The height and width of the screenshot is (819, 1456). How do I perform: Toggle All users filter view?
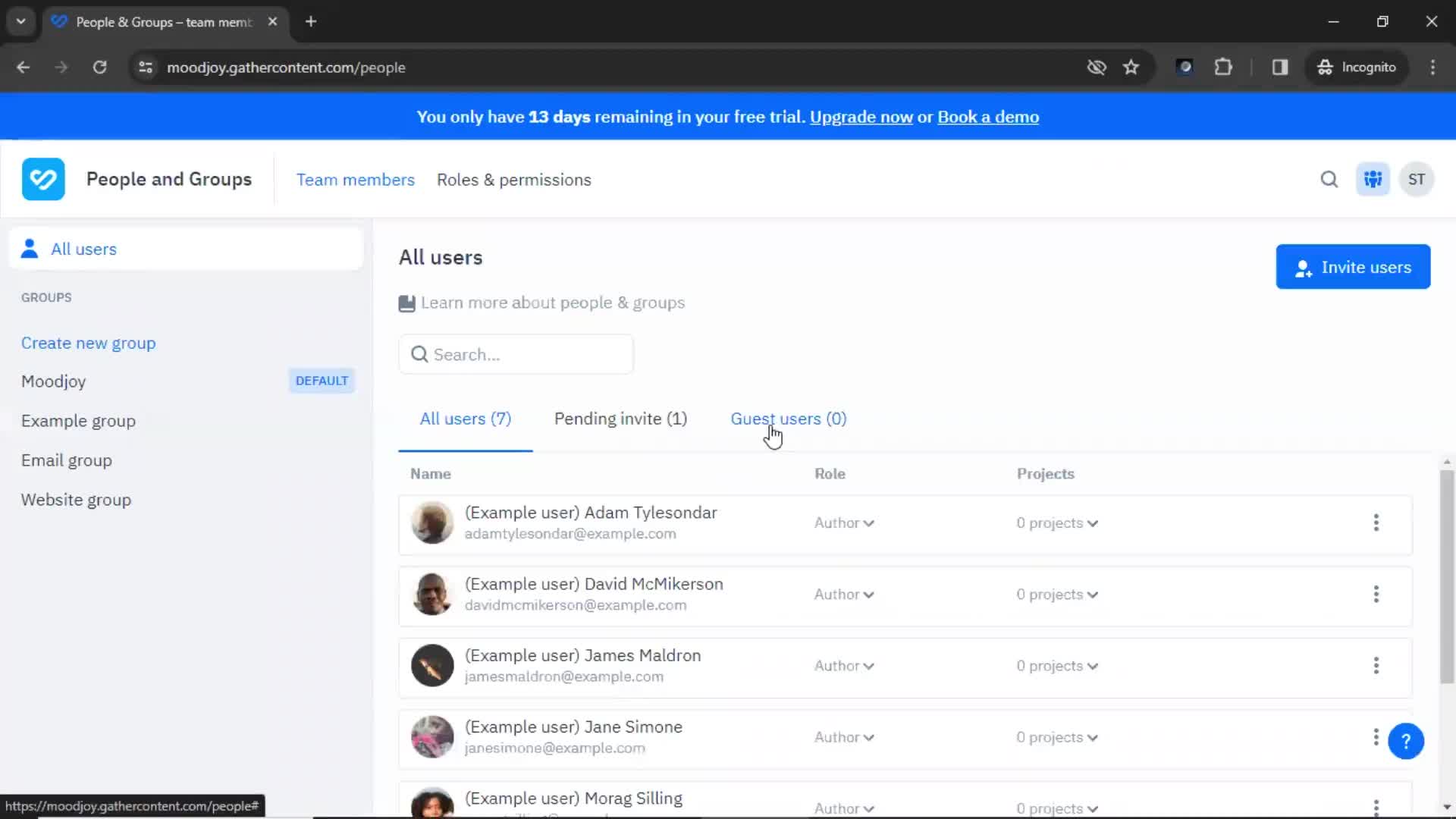pos(465,418)
